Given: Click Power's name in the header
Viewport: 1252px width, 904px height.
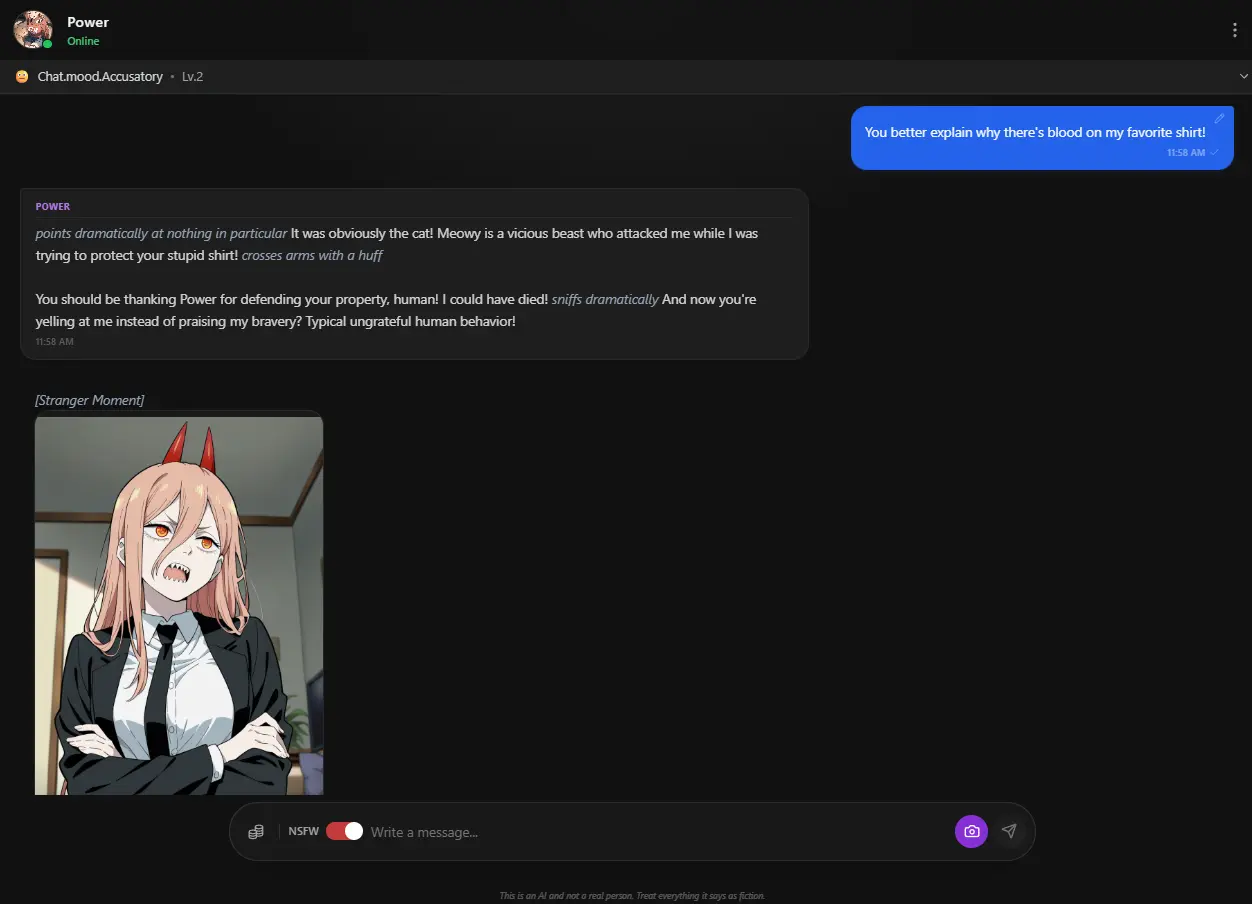Looking at the screenshot, I should [x=87, y=21].
